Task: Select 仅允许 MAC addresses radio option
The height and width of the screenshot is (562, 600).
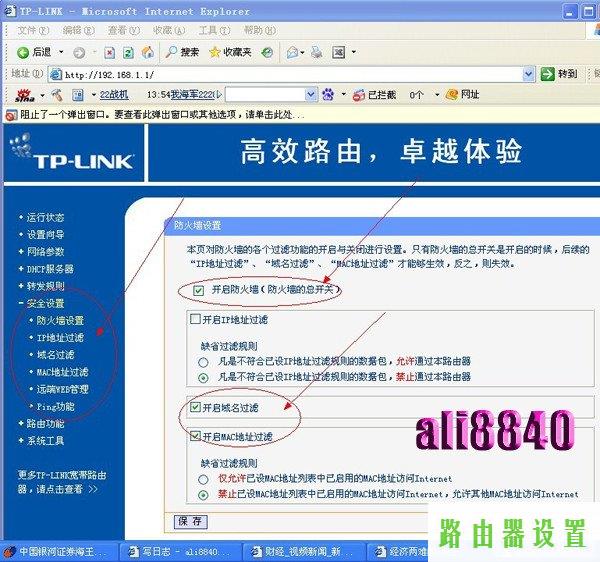Action: click(x=203, y=479)
